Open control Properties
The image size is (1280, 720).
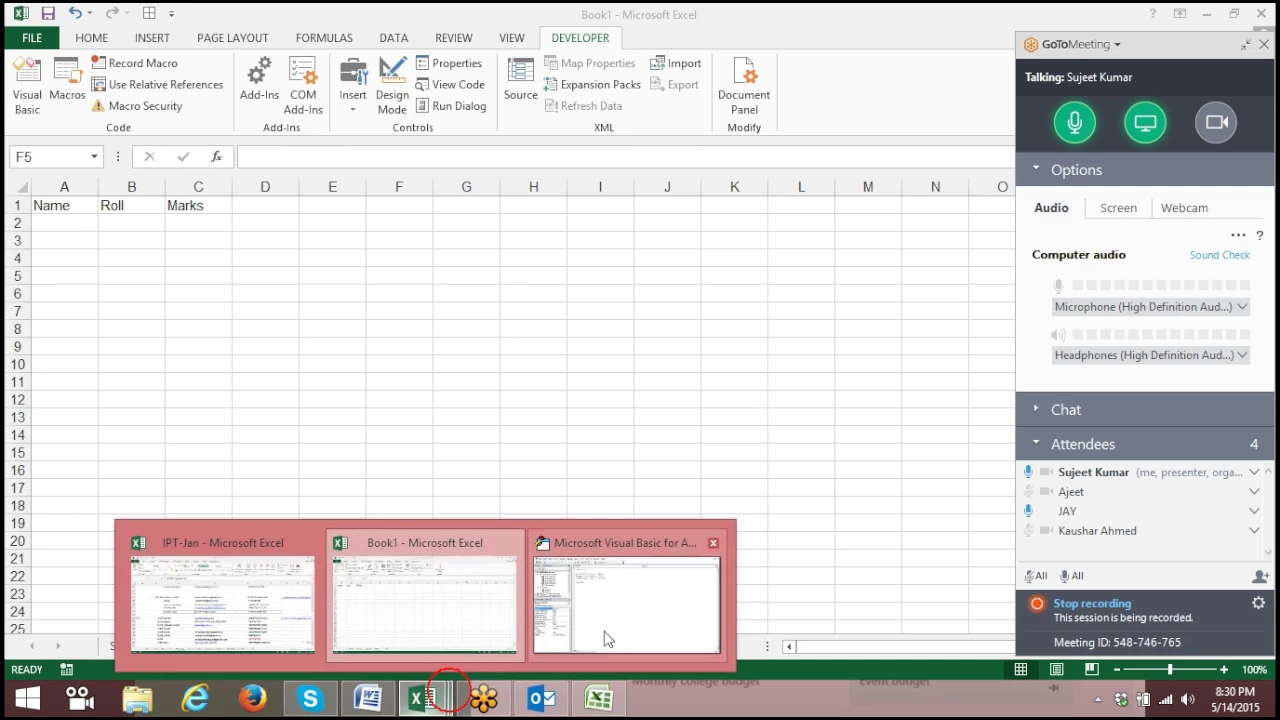click(449, 63)
